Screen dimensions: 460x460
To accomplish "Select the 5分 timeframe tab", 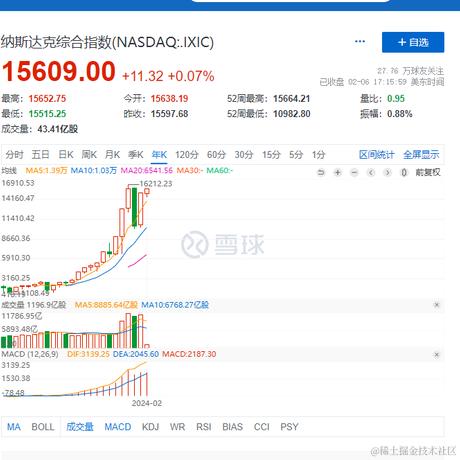I will (x=296, y=155).
